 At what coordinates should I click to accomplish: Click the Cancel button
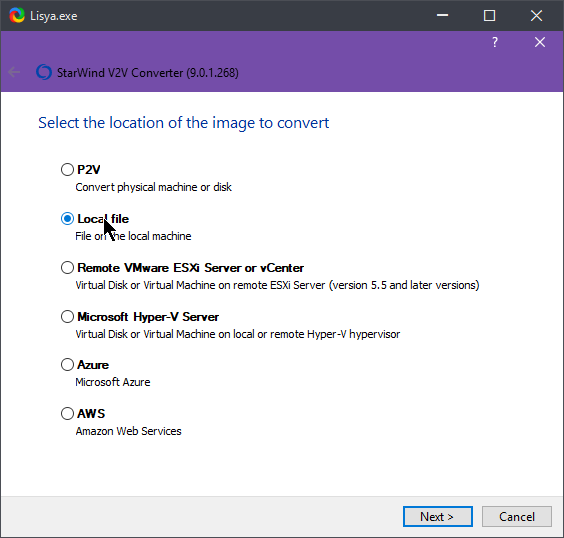517,517
